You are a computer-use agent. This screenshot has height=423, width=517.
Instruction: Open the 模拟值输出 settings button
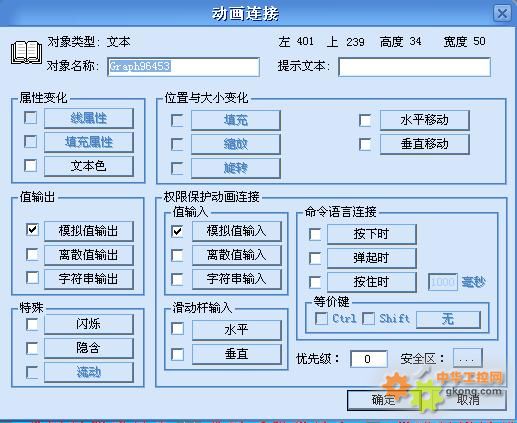89,231
